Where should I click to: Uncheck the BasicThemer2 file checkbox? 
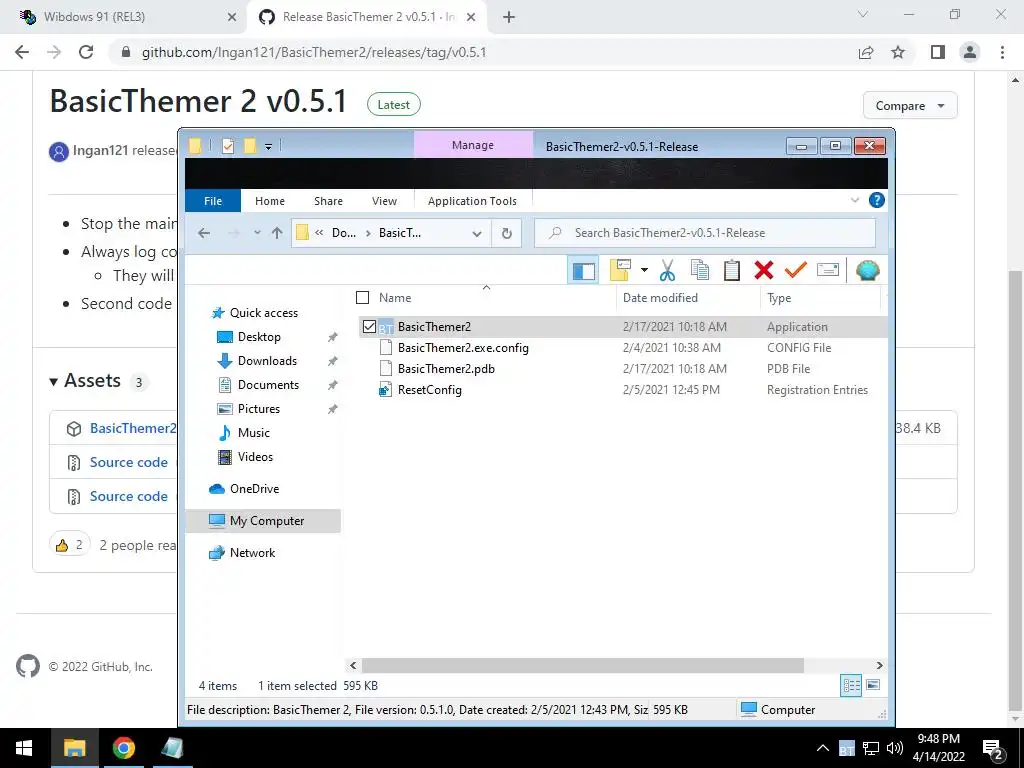(x=369, y=327)
